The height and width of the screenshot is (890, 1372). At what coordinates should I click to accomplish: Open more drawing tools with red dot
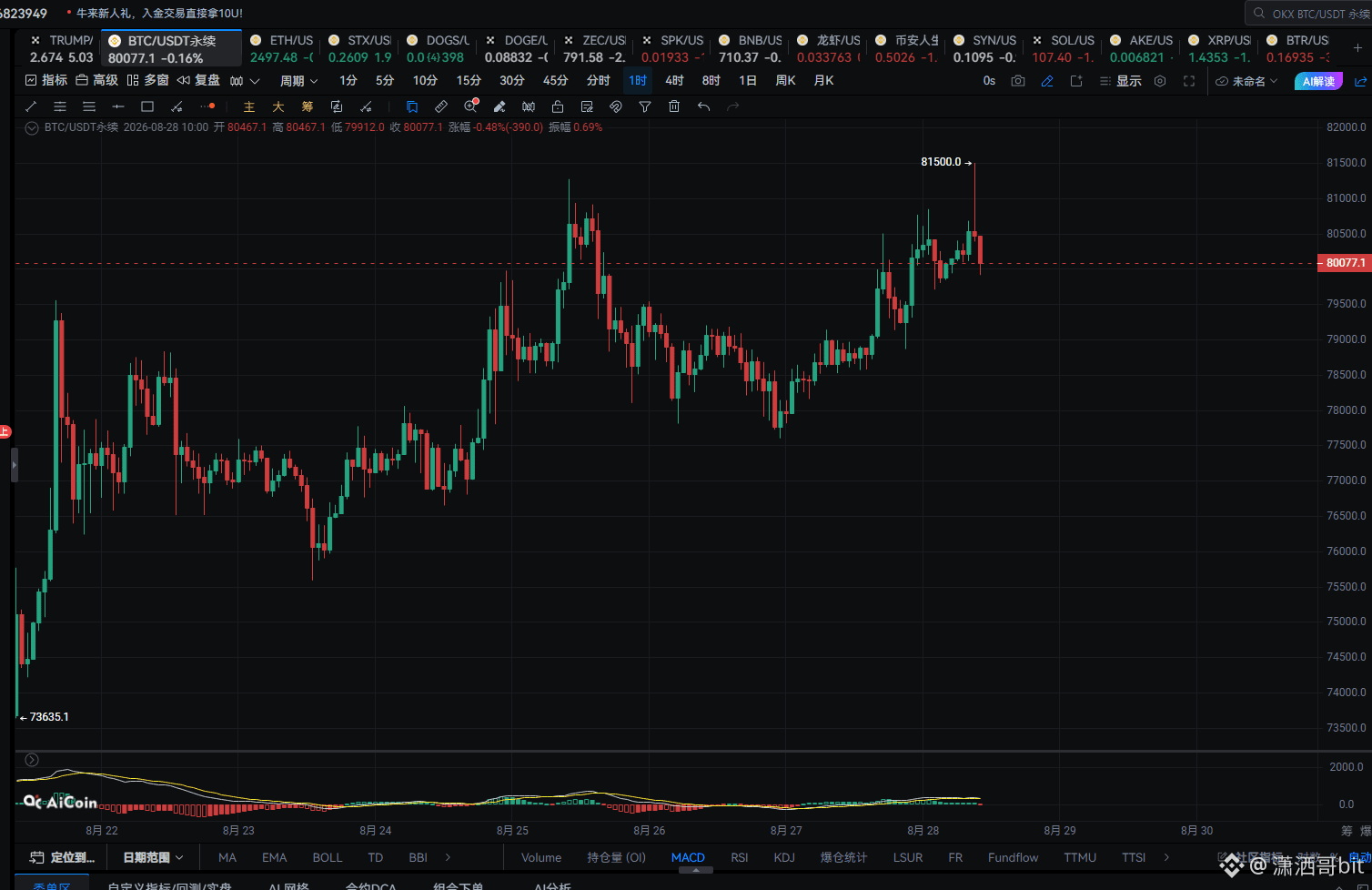tap(207, 106)
